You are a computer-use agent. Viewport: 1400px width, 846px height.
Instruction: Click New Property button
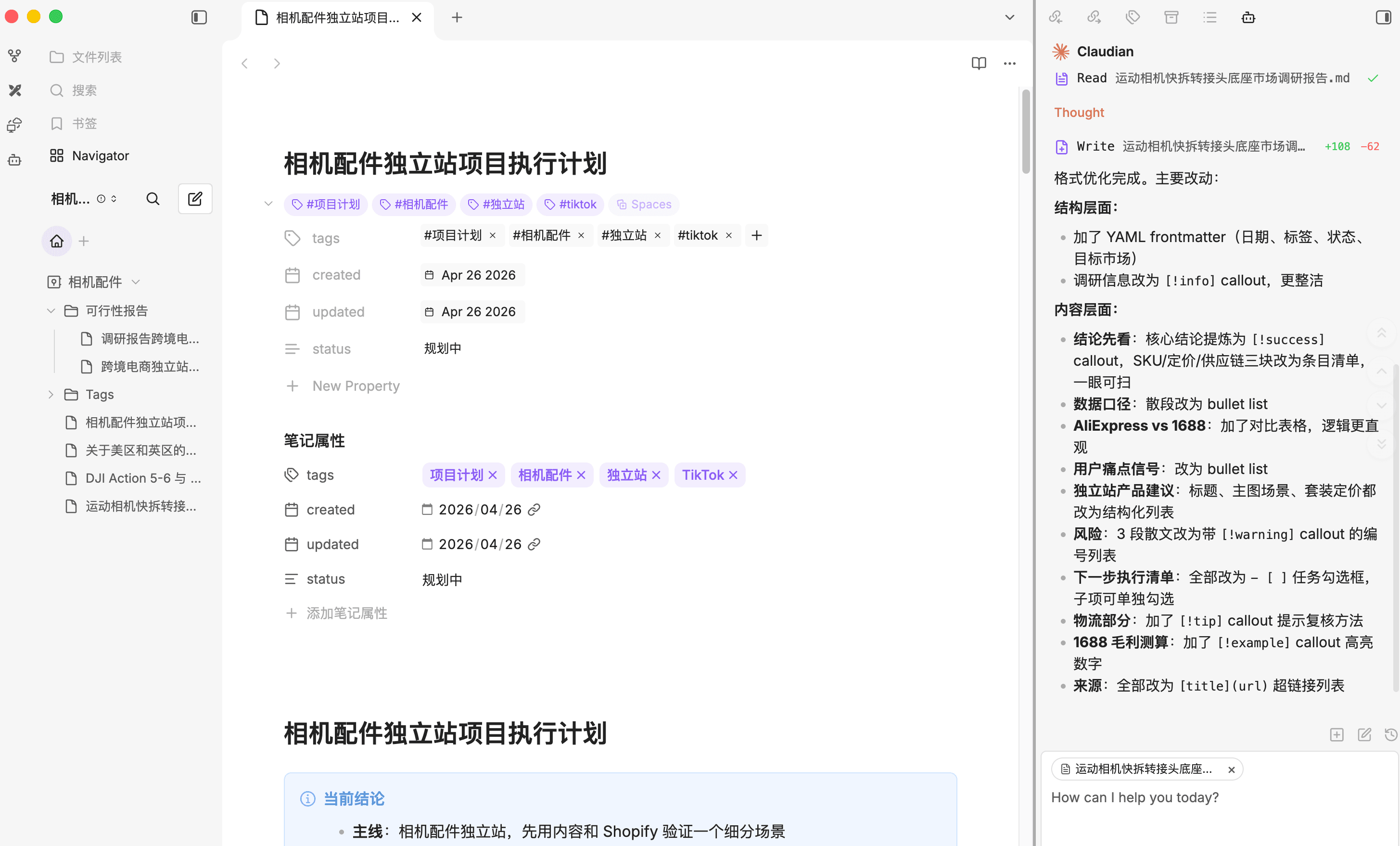click(x=343, y=386)
